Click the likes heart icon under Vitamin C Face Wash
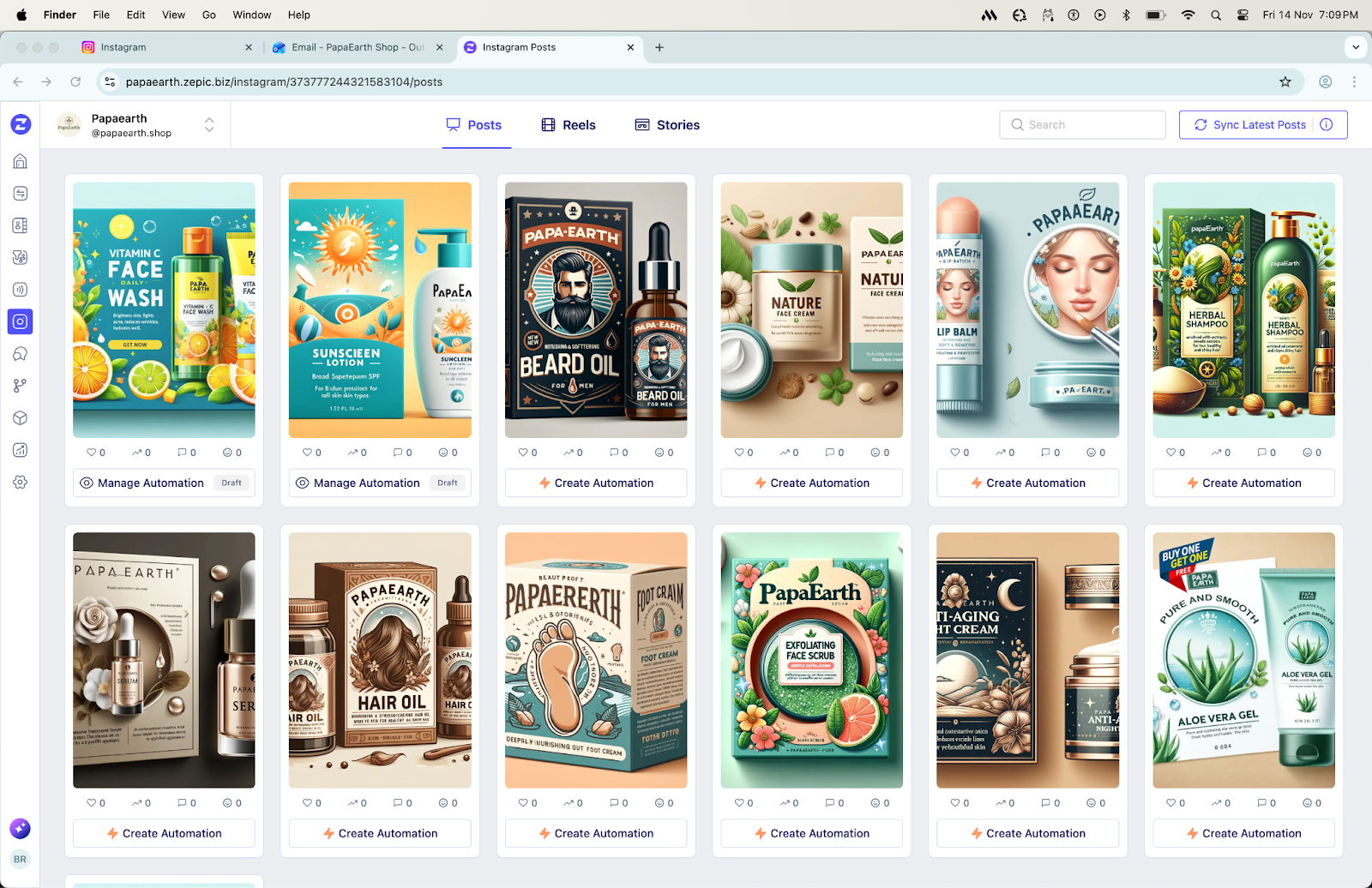 92,453
